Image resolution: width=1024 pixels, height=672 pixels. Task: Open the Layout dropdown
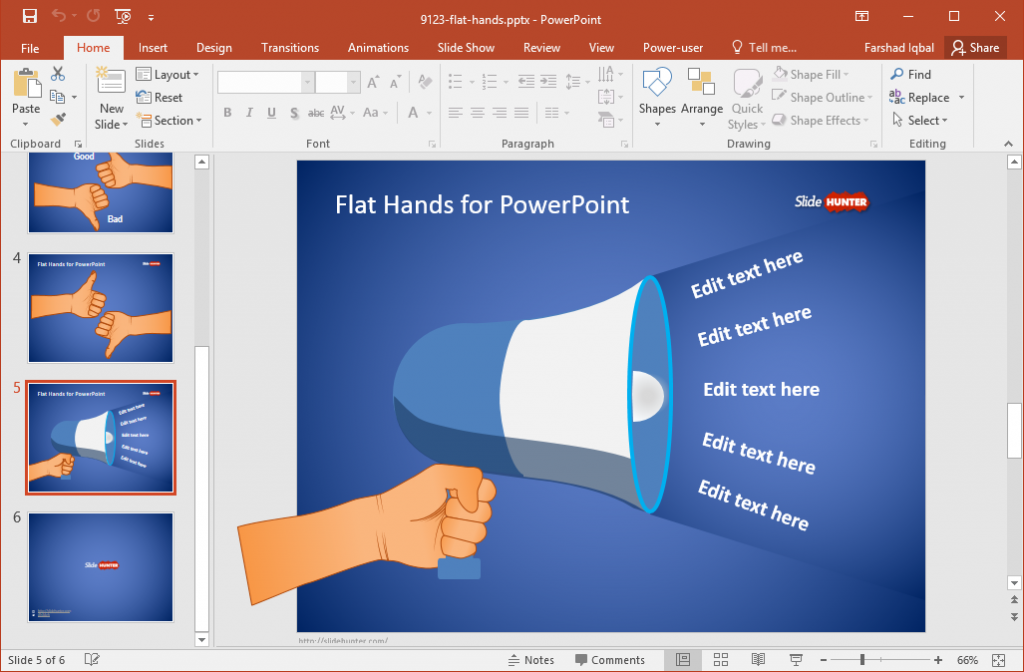click(169, 74)
